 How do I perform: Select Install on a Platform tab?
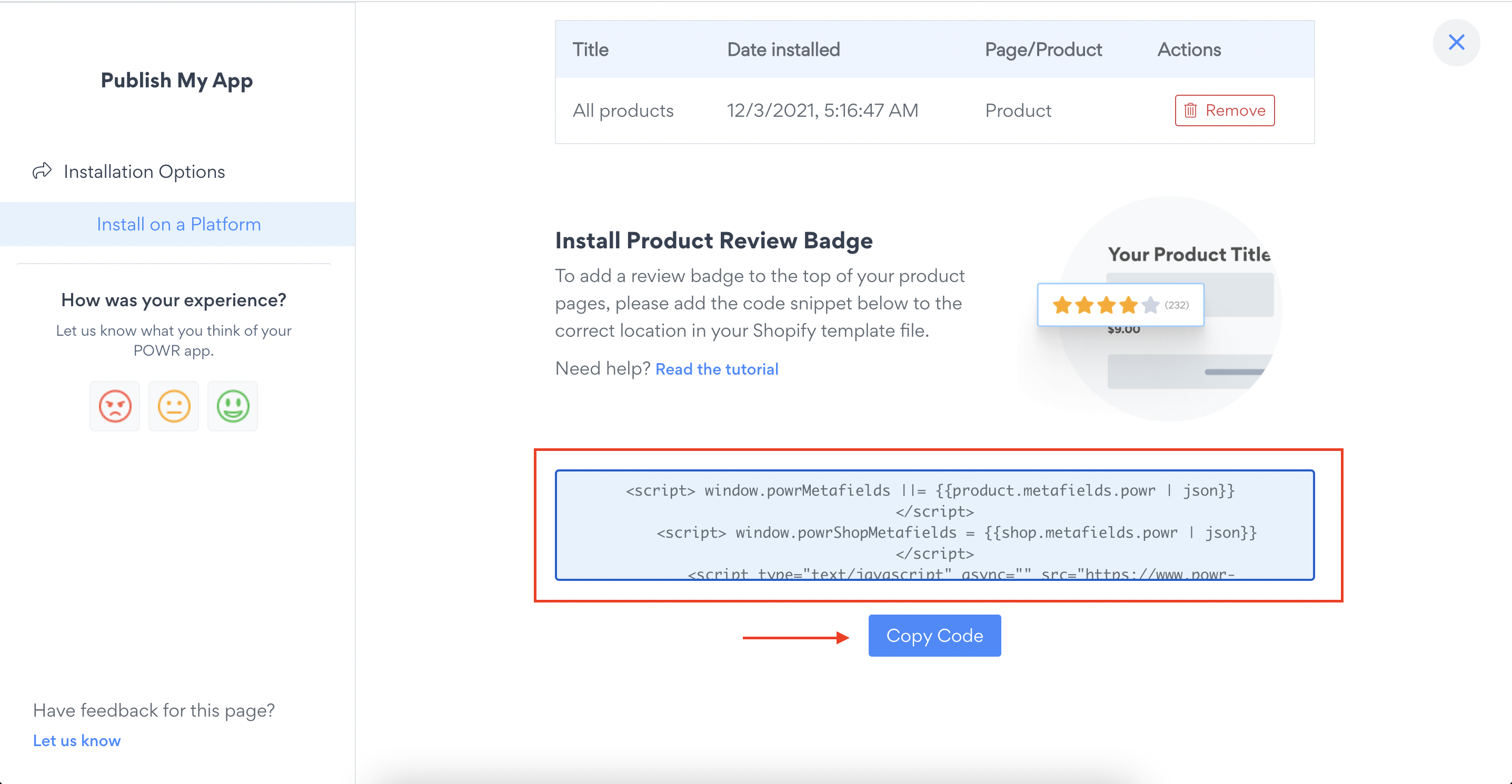pyautogui.click(x=178, y=224)
